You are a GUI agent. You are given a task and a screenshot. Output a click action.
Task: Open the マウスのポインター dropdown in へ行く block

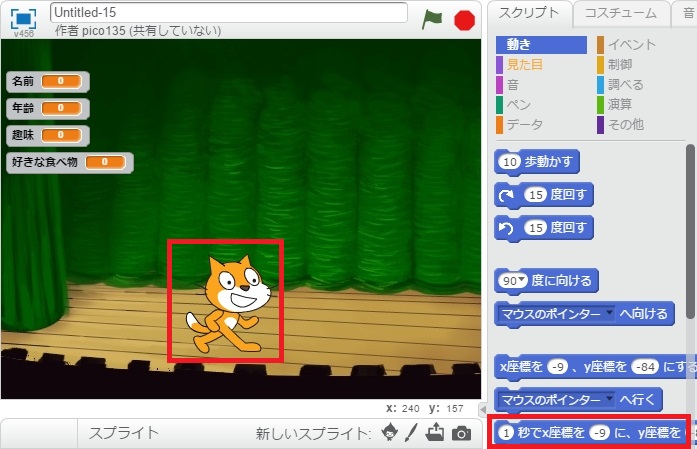pos(609,398)
